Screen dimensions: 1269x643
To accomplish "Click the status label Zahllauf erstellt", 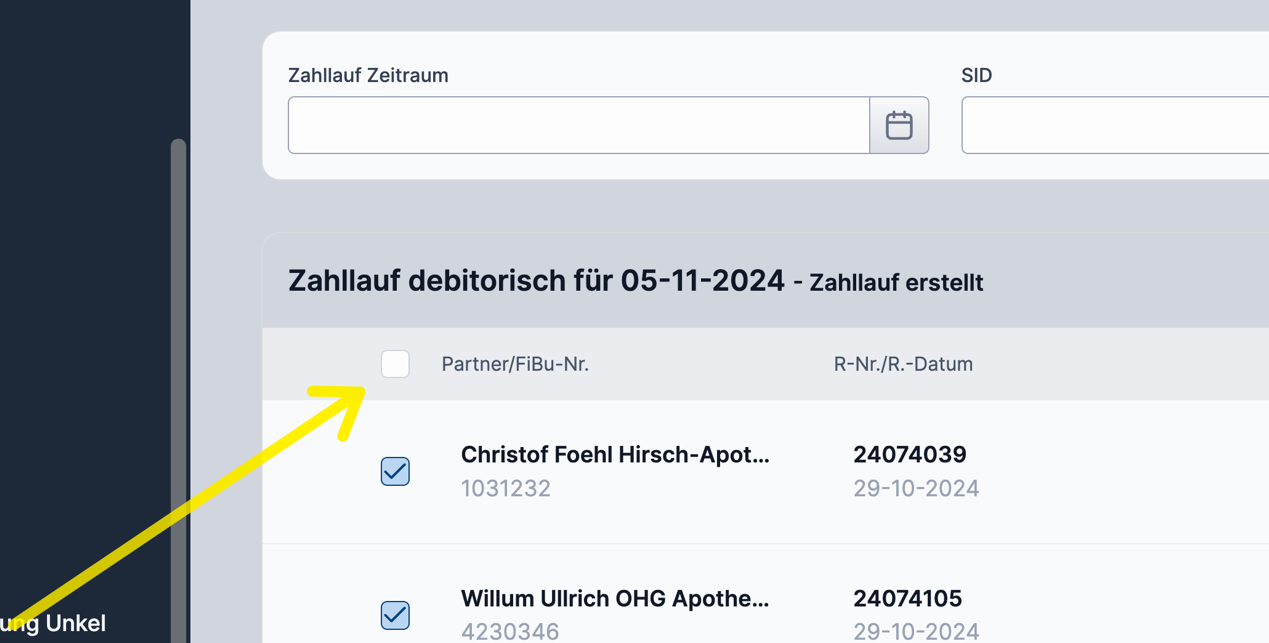I will pyautogui.click(x=894, y=283).
